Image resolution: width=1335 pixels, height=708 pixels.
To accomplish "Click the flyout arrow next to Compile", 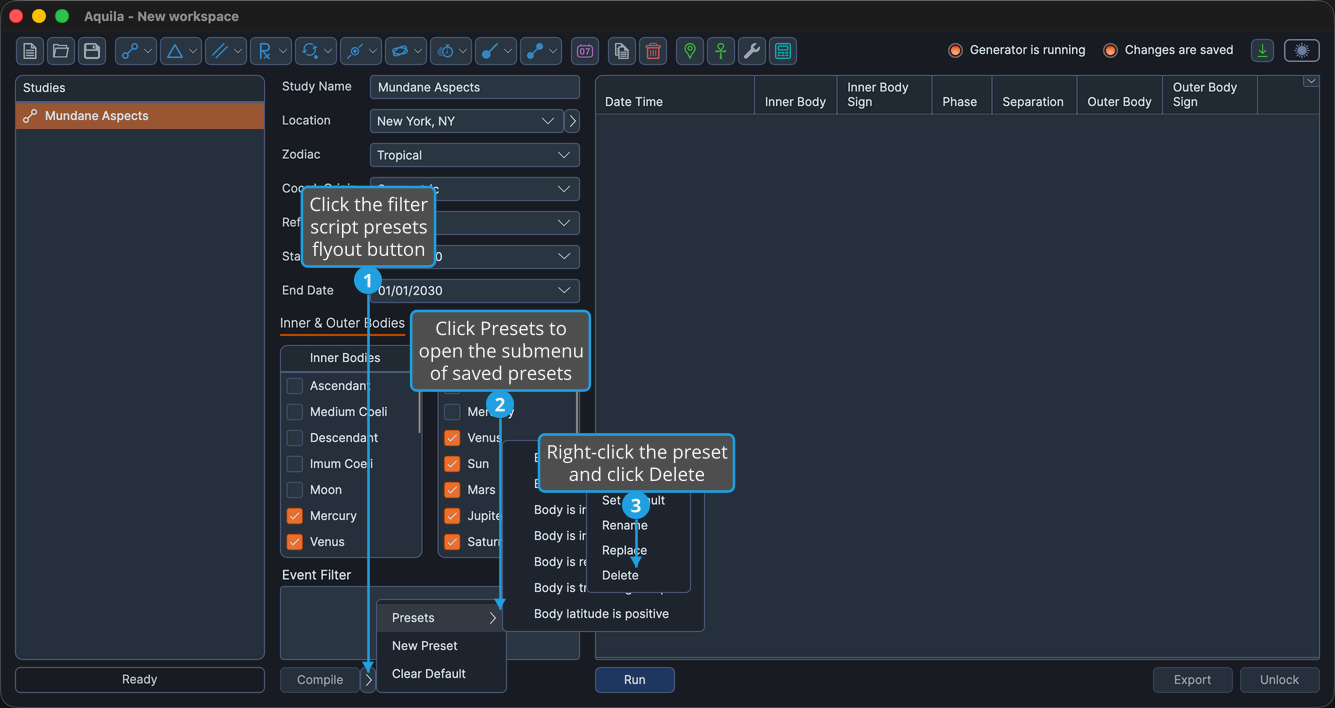I will point(368,680).
